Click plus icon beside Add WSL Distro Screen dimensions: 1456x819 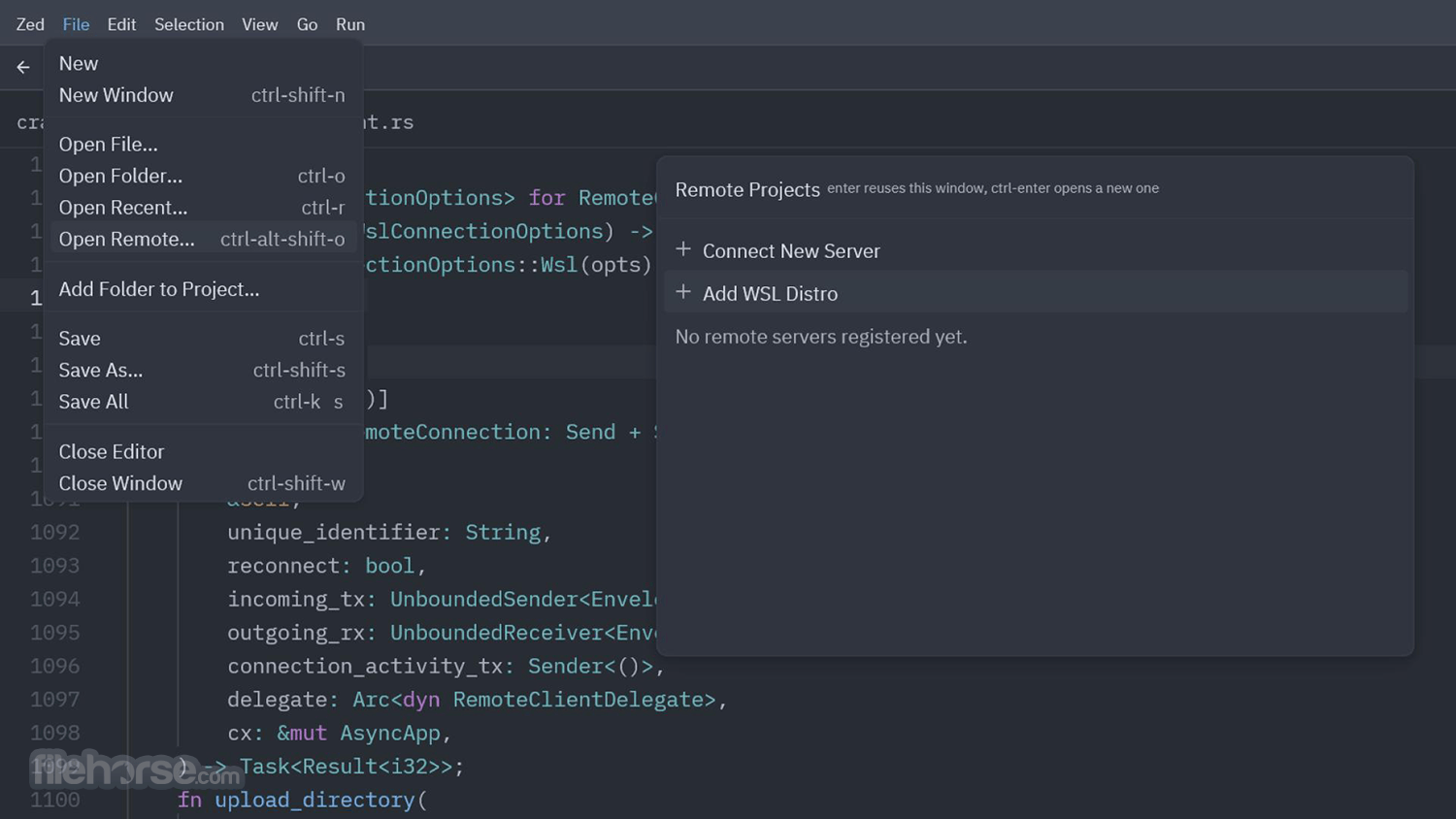pos(683,292)
